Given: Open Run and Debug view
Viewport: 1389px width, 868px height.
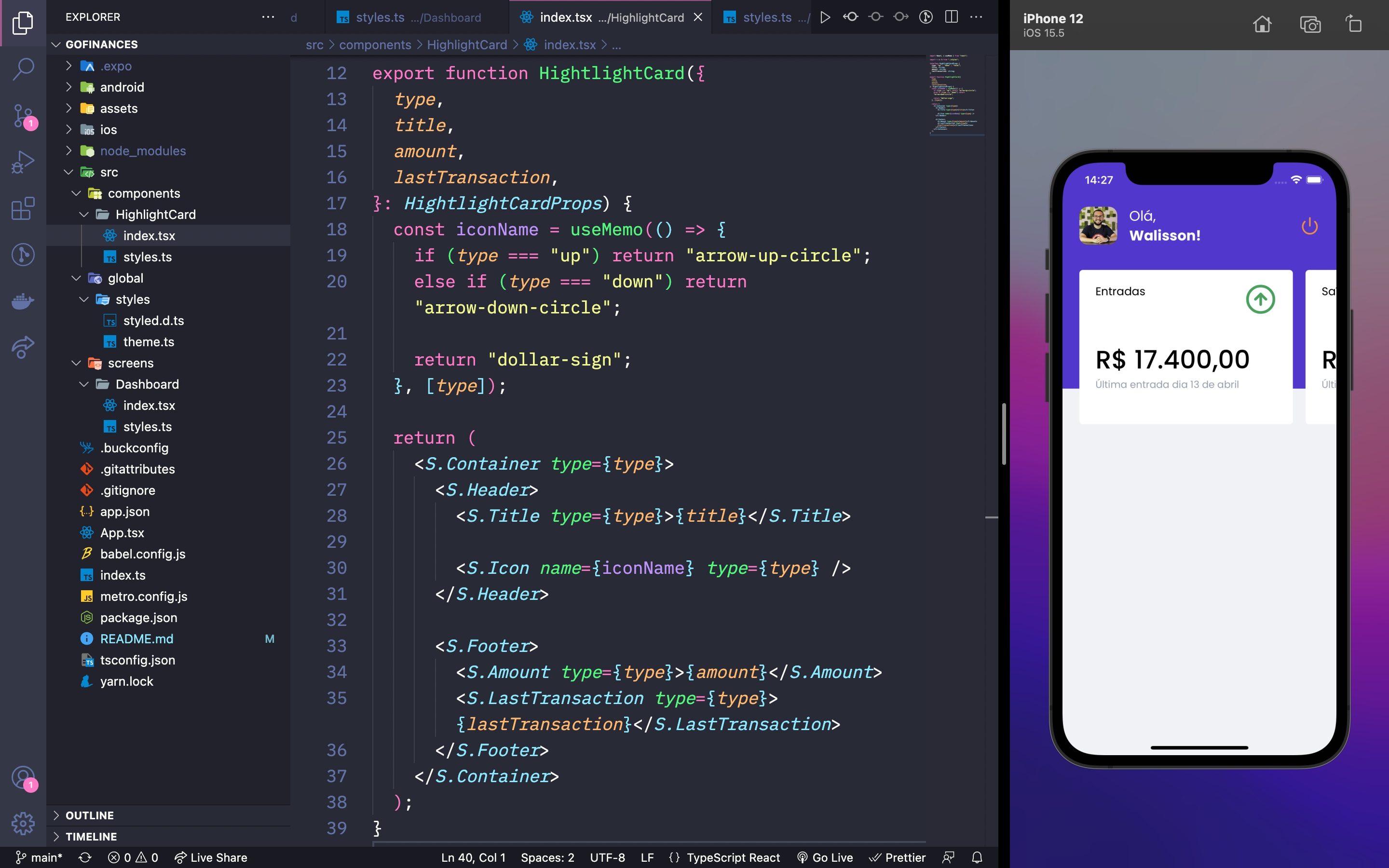Looking at the screenshot, I should coord(23,163).
